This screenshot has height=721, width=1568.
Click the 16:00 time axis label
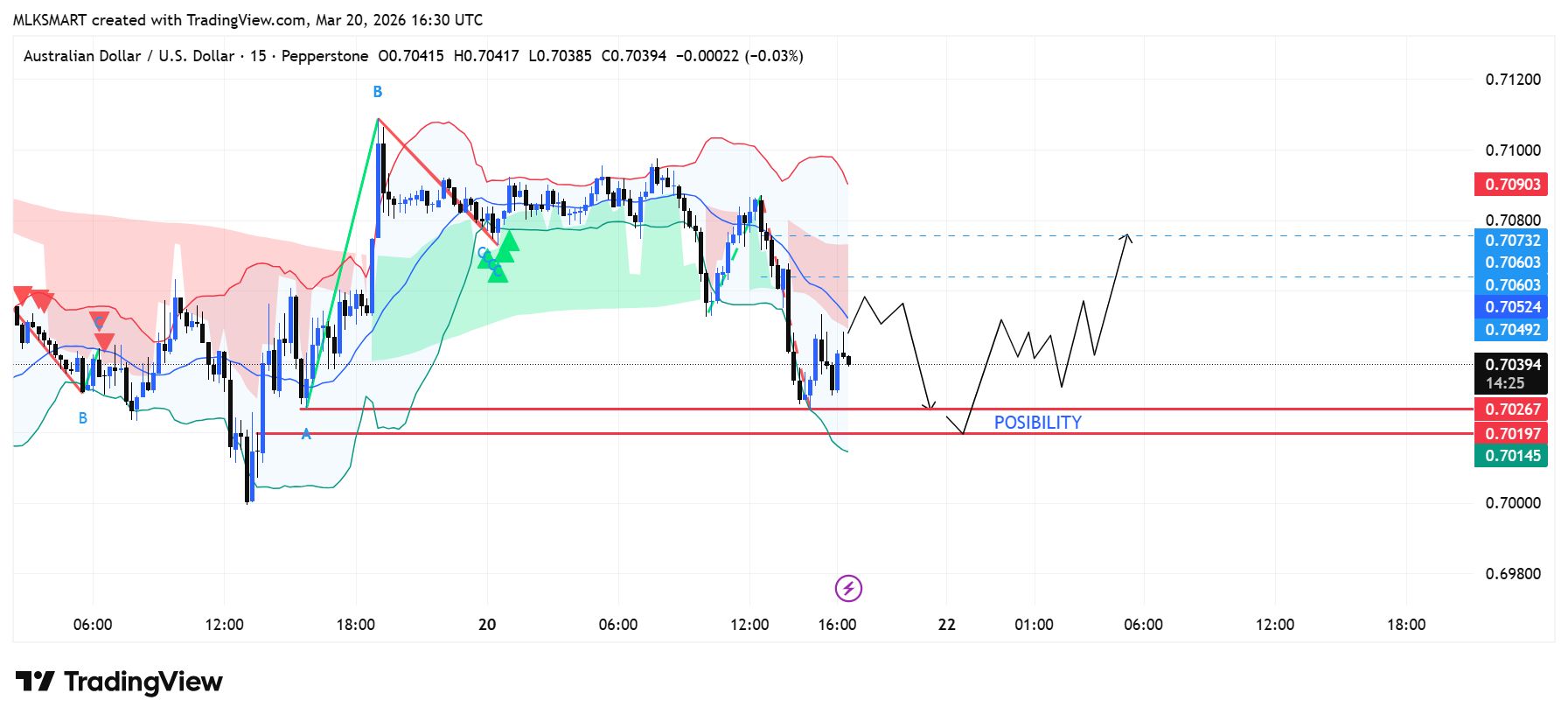point(837,625)
